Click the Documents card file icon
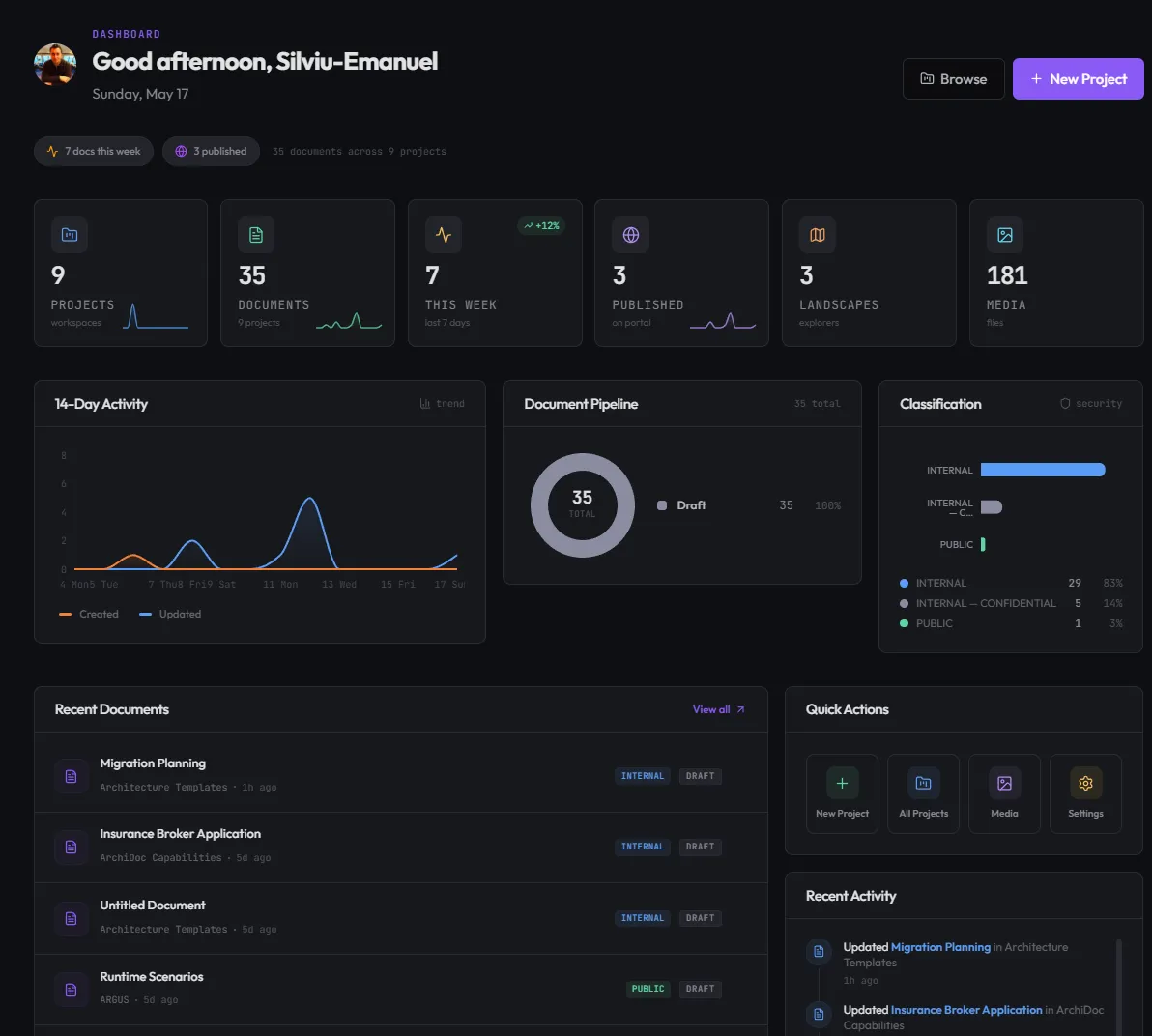Viewport: 1152px width, 1036px height. coord(256,235)
